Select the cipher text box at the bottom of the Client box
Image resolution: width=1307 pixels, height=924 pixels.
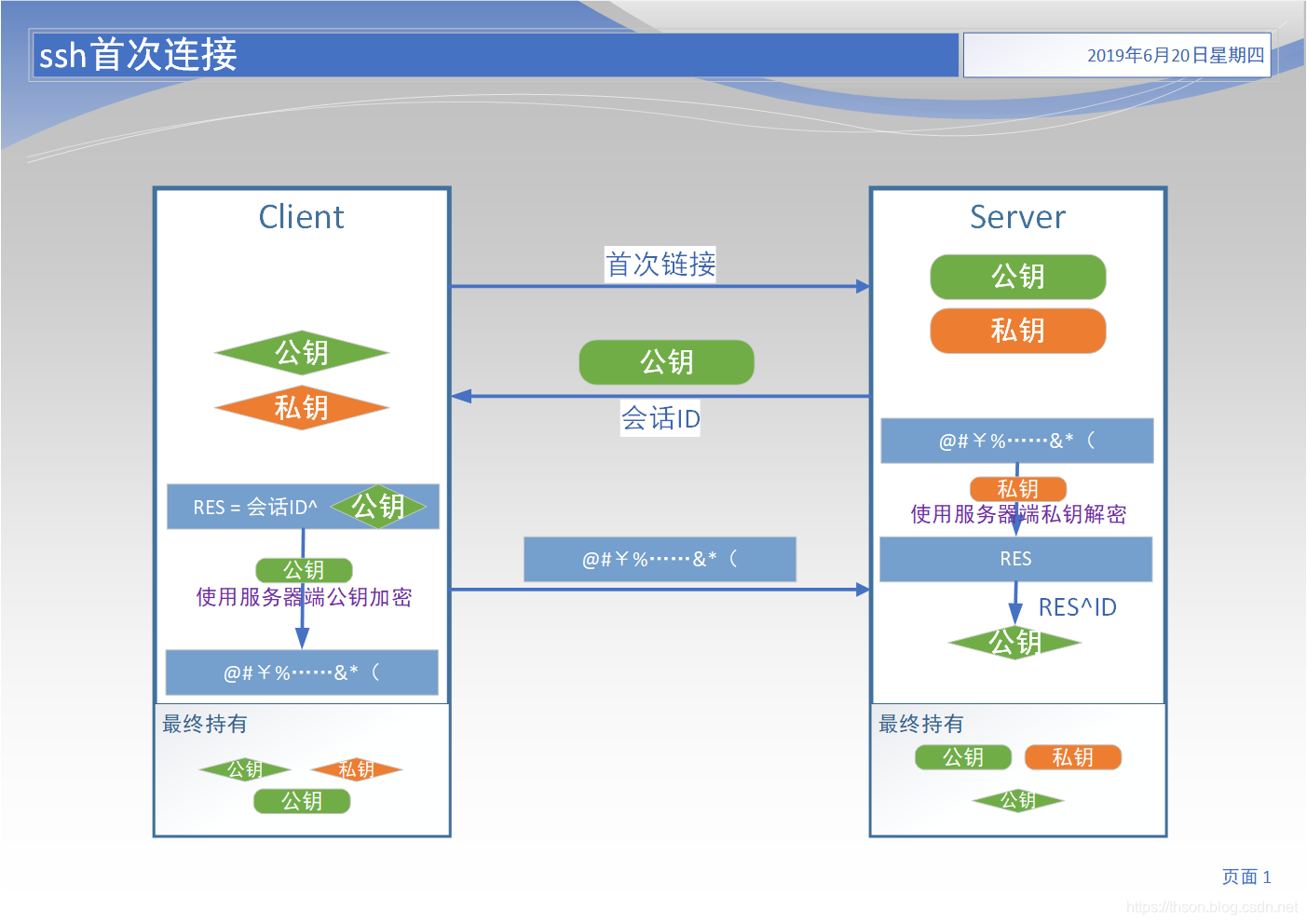tap(302, 673)
